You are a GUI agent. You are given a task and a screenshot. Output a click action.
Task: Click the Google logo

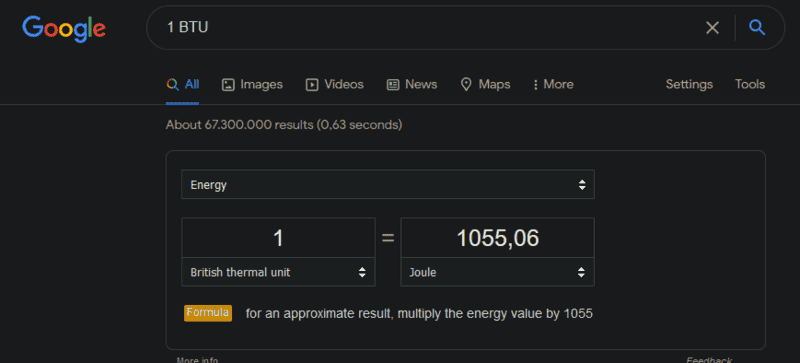click(x=64, y=29)
